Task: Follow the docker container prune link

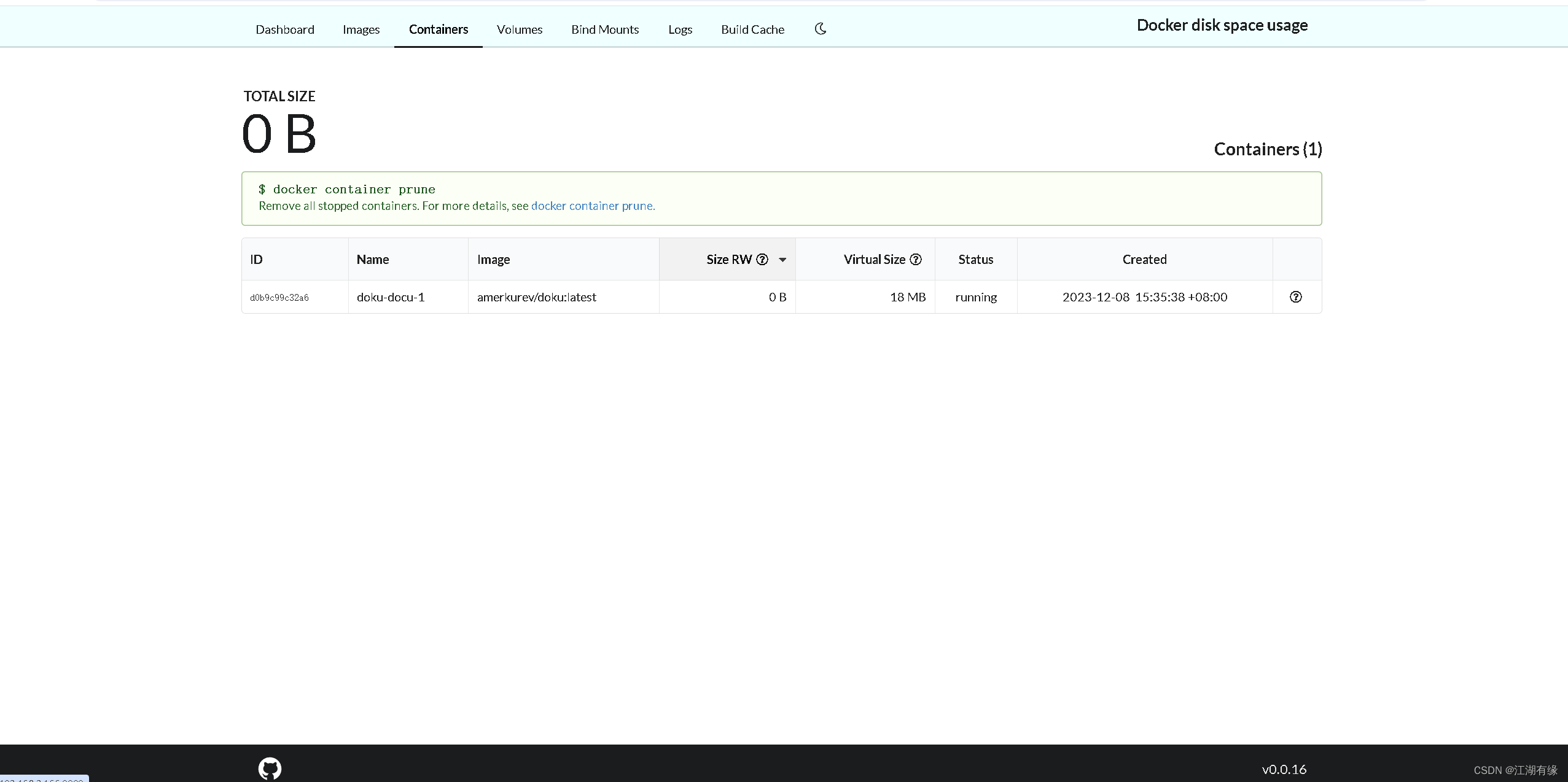Action: click(593, 206)
